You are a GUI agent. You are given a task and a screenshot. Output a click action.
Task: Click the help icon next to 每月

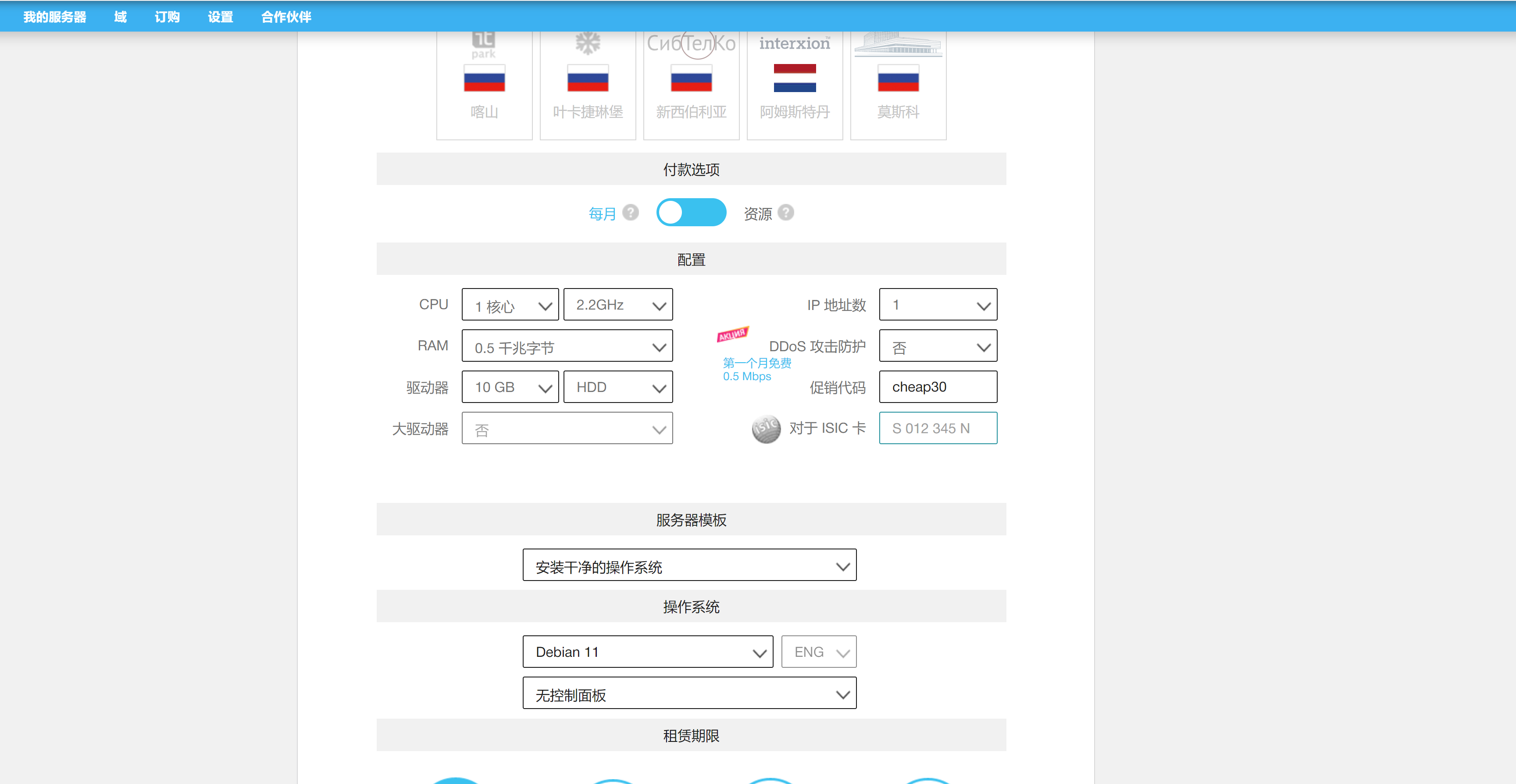tap(630, 213)
